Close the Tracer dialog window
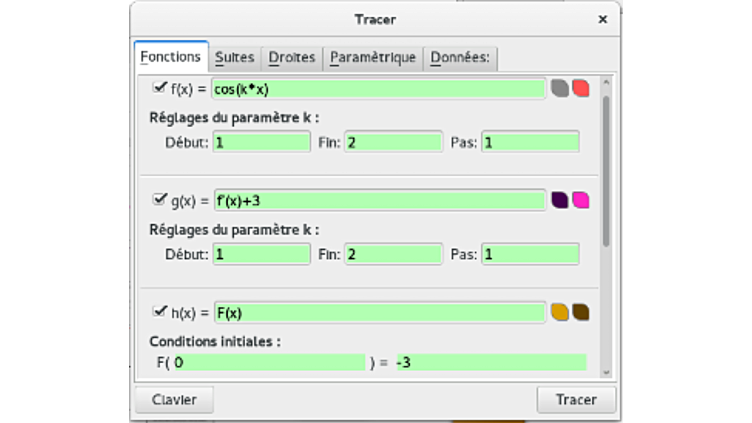 tap(602, 19)
